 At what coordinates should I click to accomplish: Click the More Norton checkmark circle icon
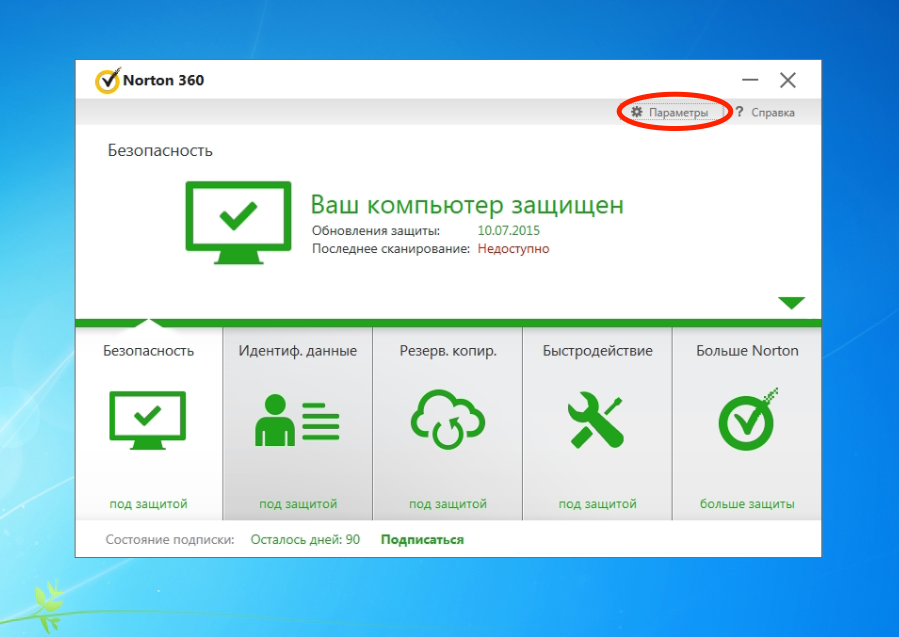pos(747,420)
